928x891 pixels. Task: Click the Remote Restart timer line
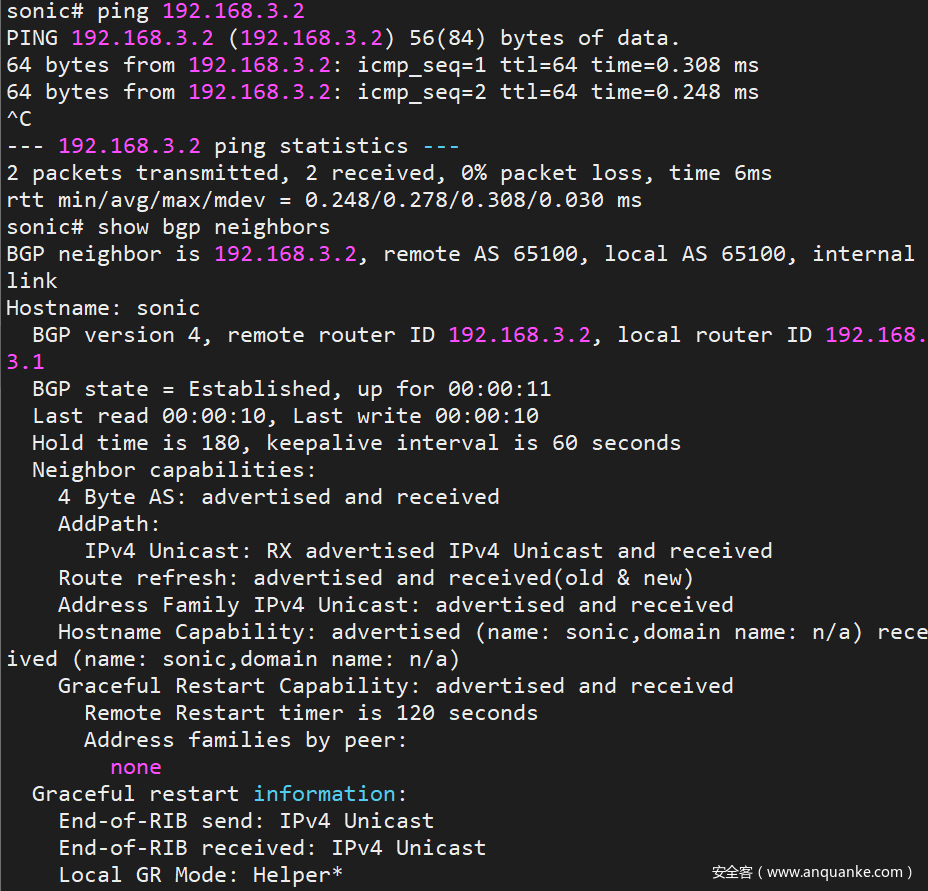[311, 713]
